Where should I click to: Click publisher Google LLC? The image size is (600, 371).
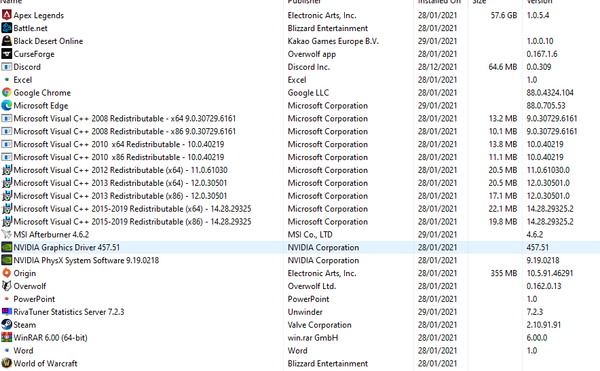click(x=308, y=93)
